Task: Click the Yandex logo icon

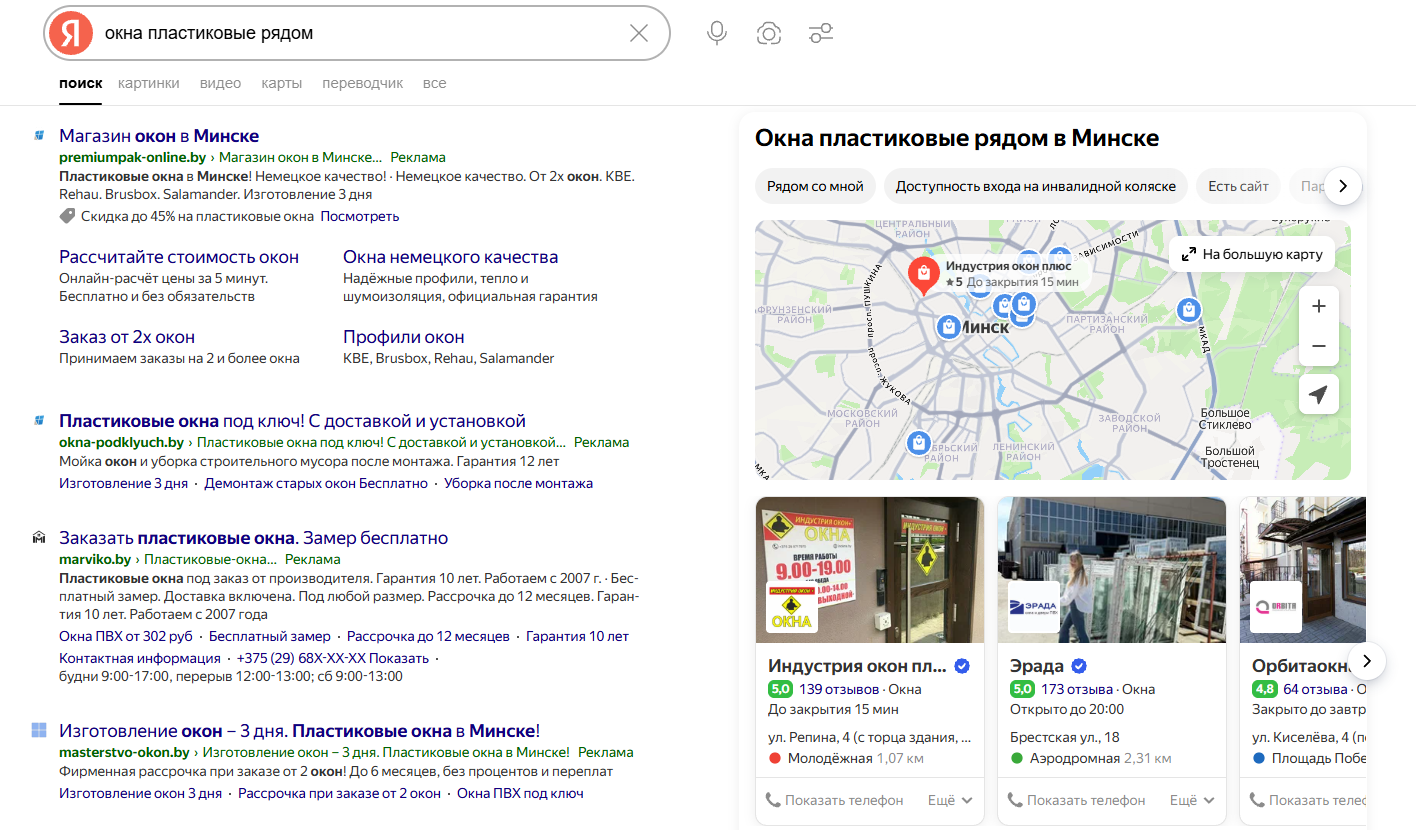Action: pyautogui.click(x=70, y=33)
